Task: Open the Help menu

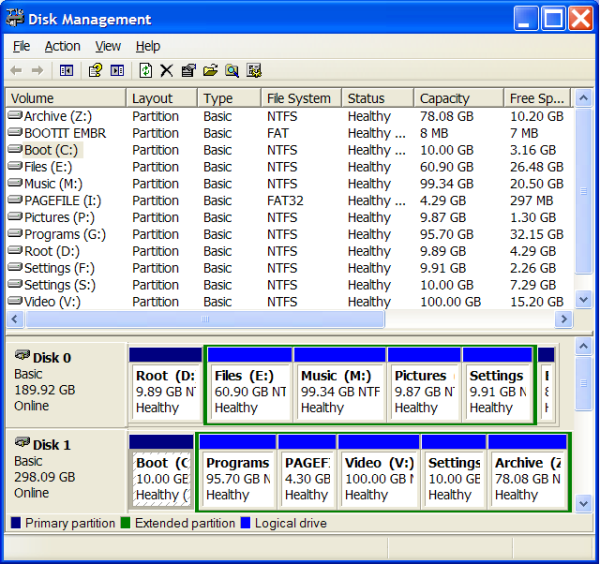Action: [148, 46]
